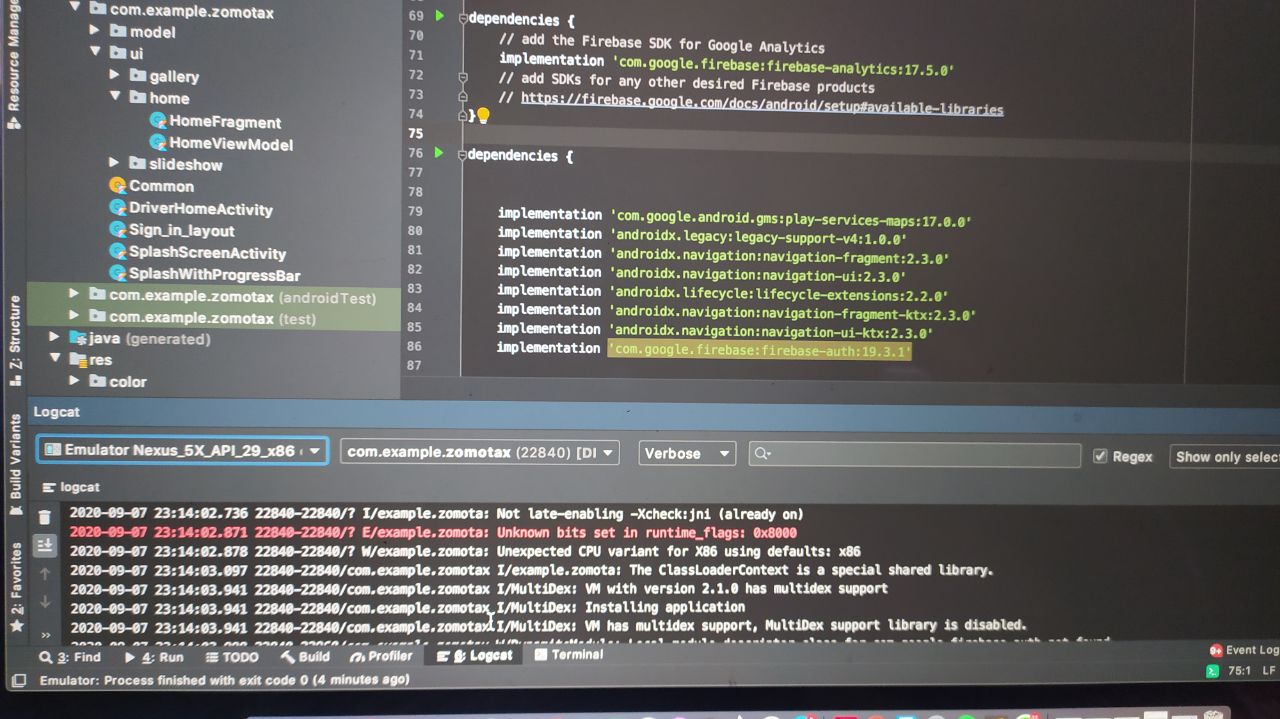Screen dimensions: 1280x719
Task: Collapse the ui package folder
Action: coord(94,52)
